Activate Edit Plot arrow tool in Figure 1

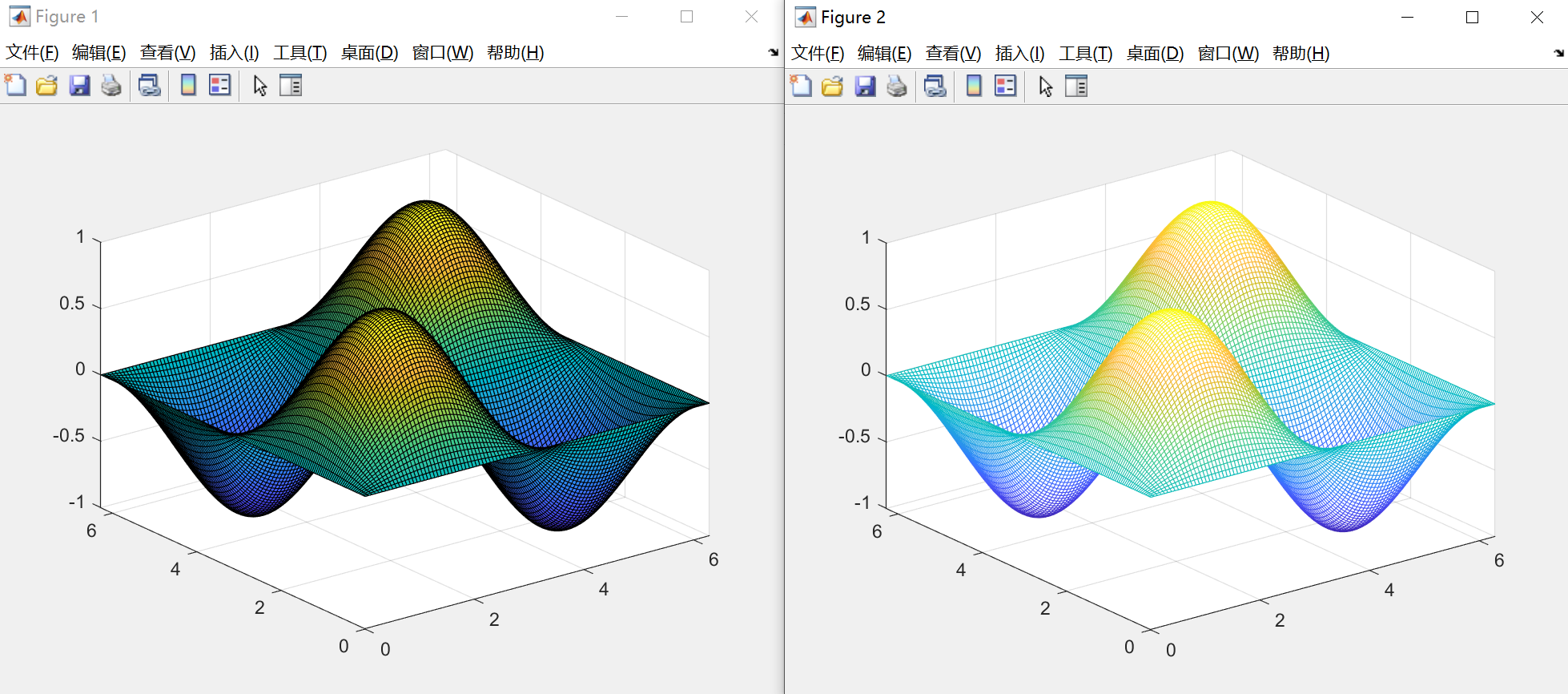click(260, 85)
